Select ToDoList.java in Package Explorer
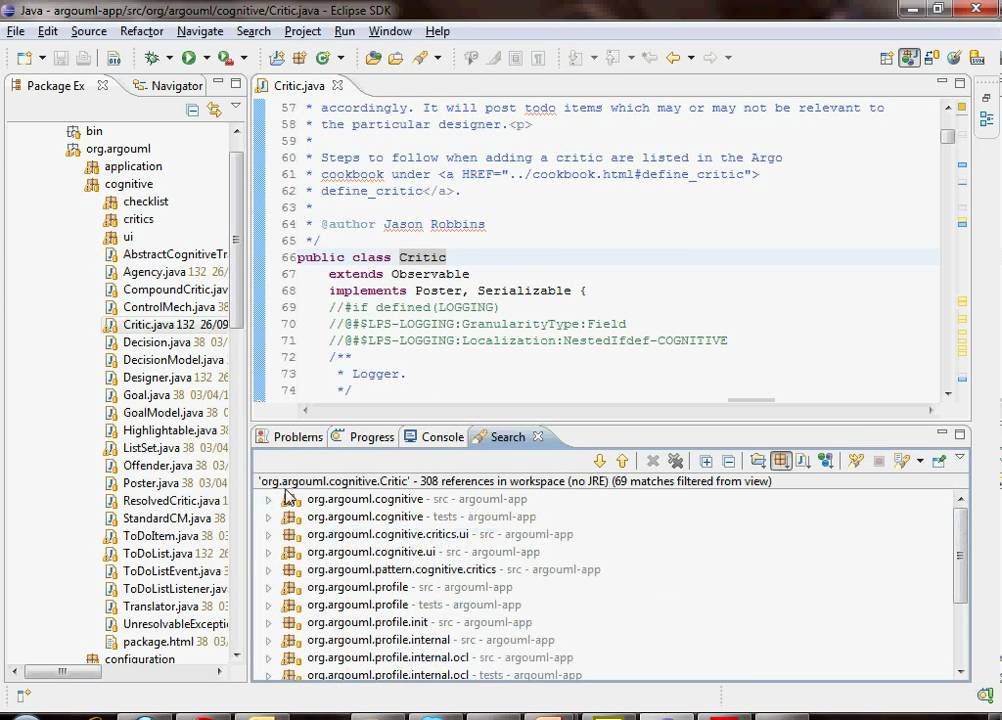 coord(166,553)
